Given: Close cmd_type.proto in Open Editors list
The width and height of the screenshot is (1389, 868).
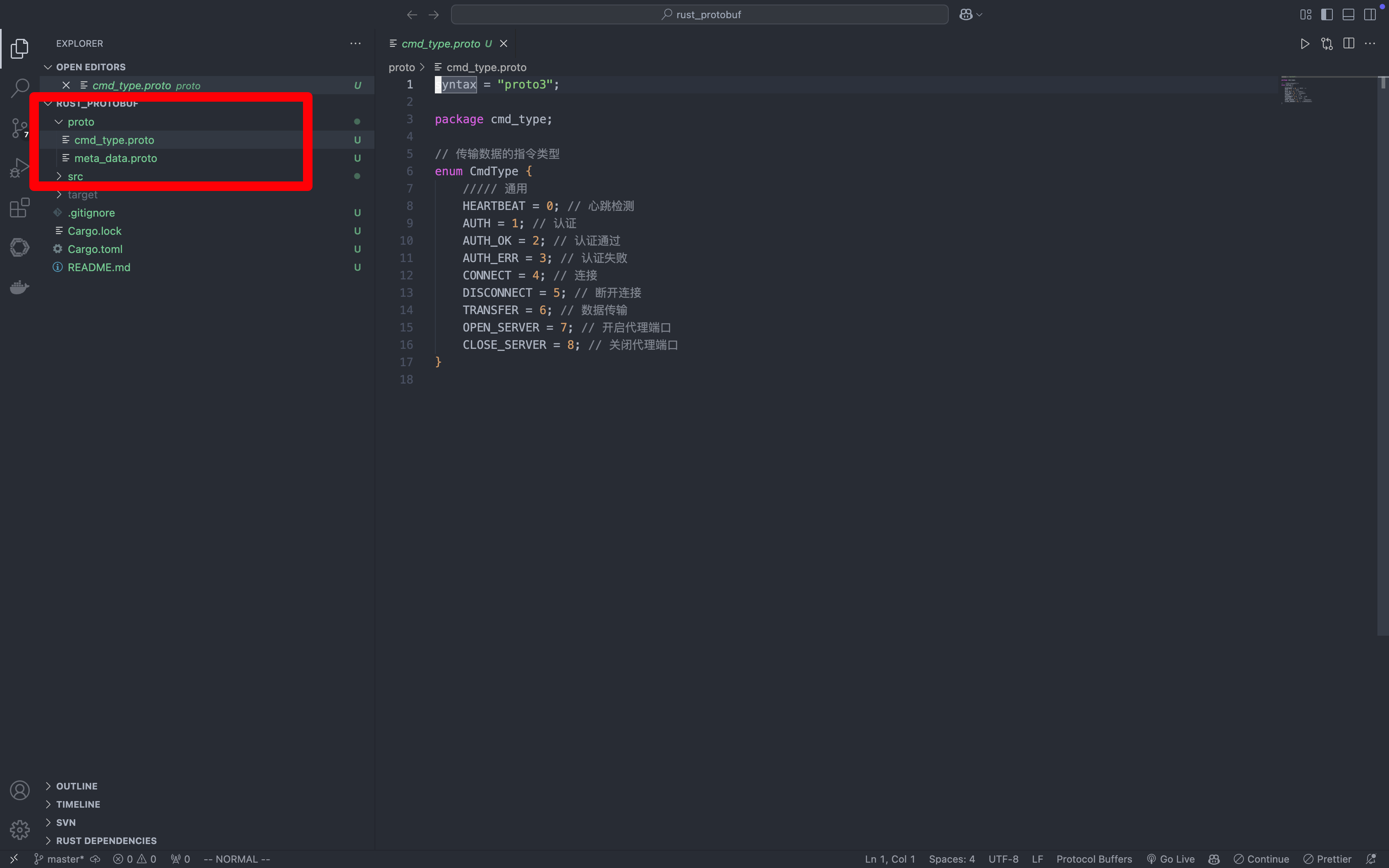Looking at the screenshot, I should coord(66,85).
